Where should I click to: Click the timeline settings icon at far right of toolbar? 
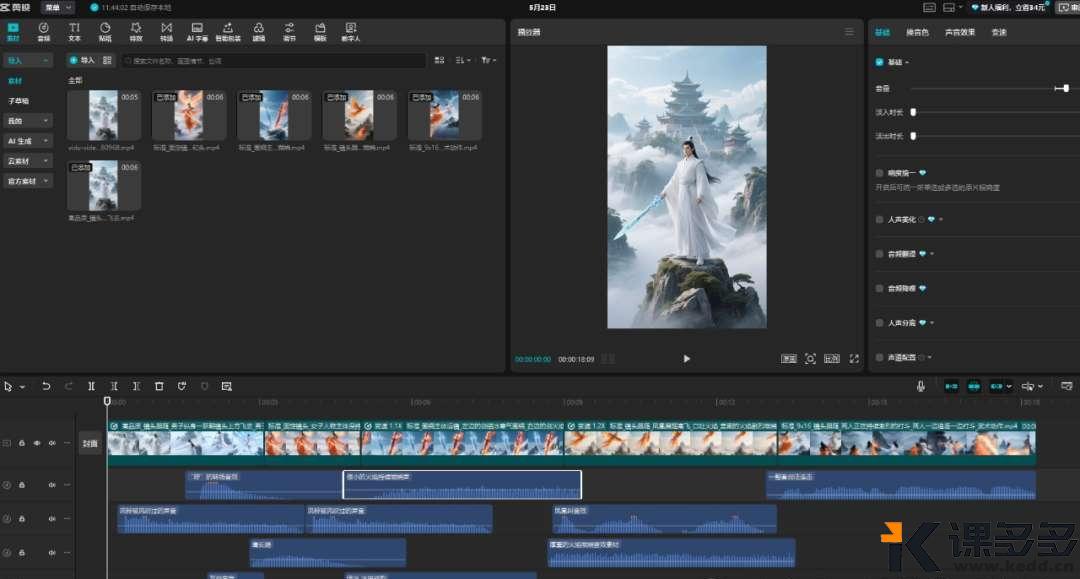tap(1067, 386)
